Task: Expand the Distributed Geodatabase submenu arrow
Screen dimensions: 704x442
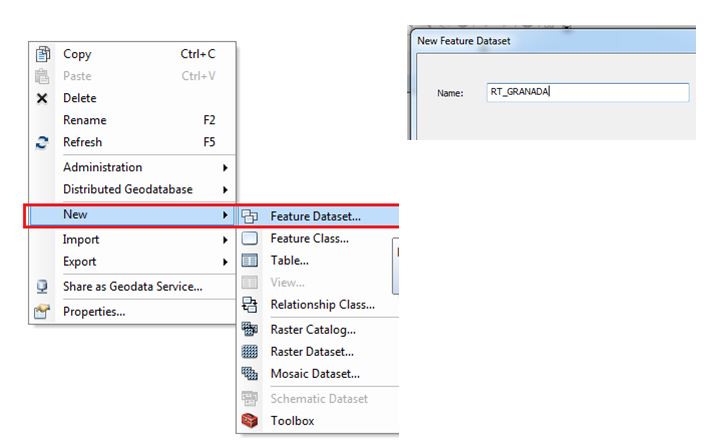Action: (x=225, y=190)
